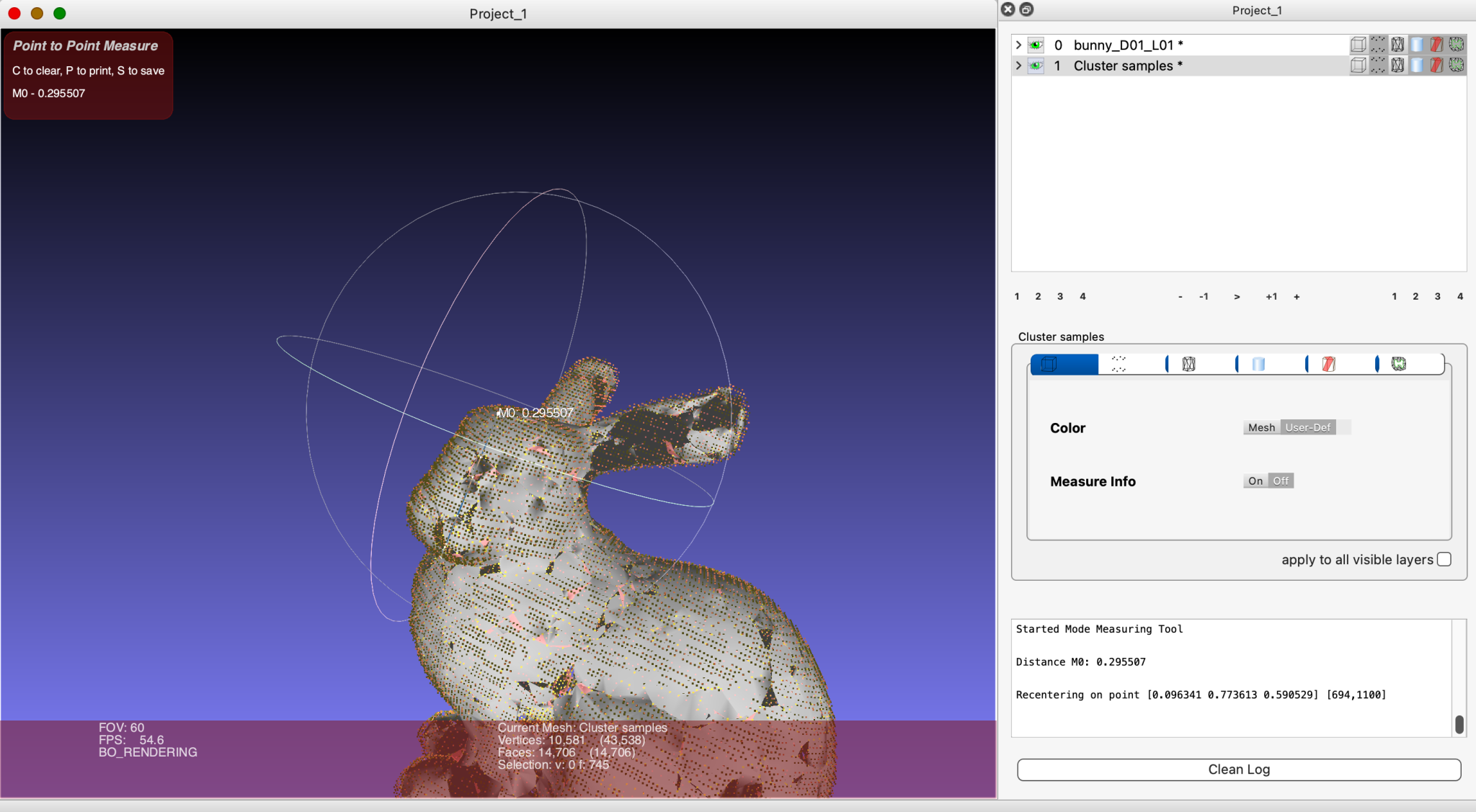Toggle solid fill icon for Cluster samples layer
The height and width of the screenshot is (812, 1476).
pos(1417,66)
